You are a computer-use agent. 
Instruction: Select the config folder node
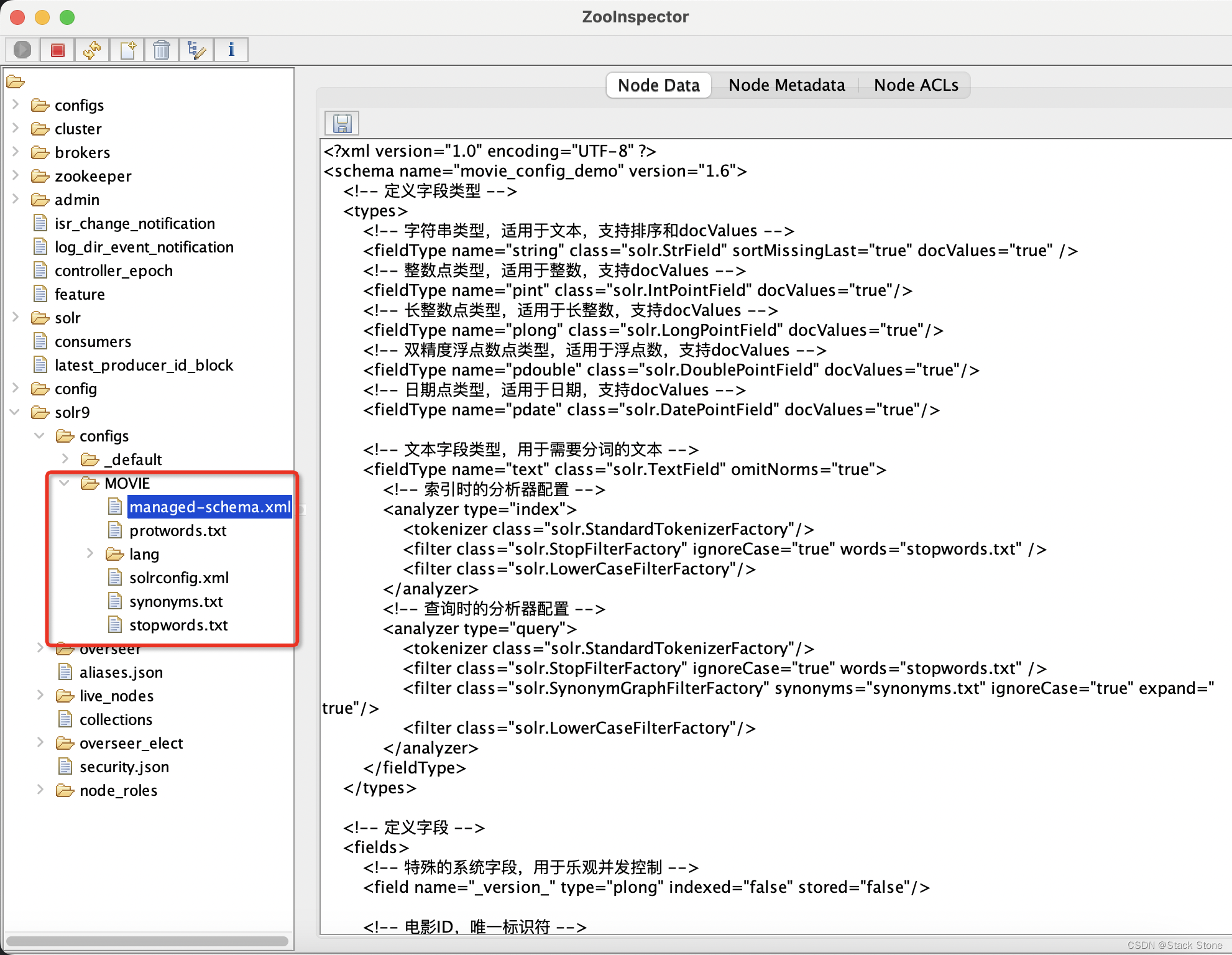pyautogui.click(x=76, y=389)
